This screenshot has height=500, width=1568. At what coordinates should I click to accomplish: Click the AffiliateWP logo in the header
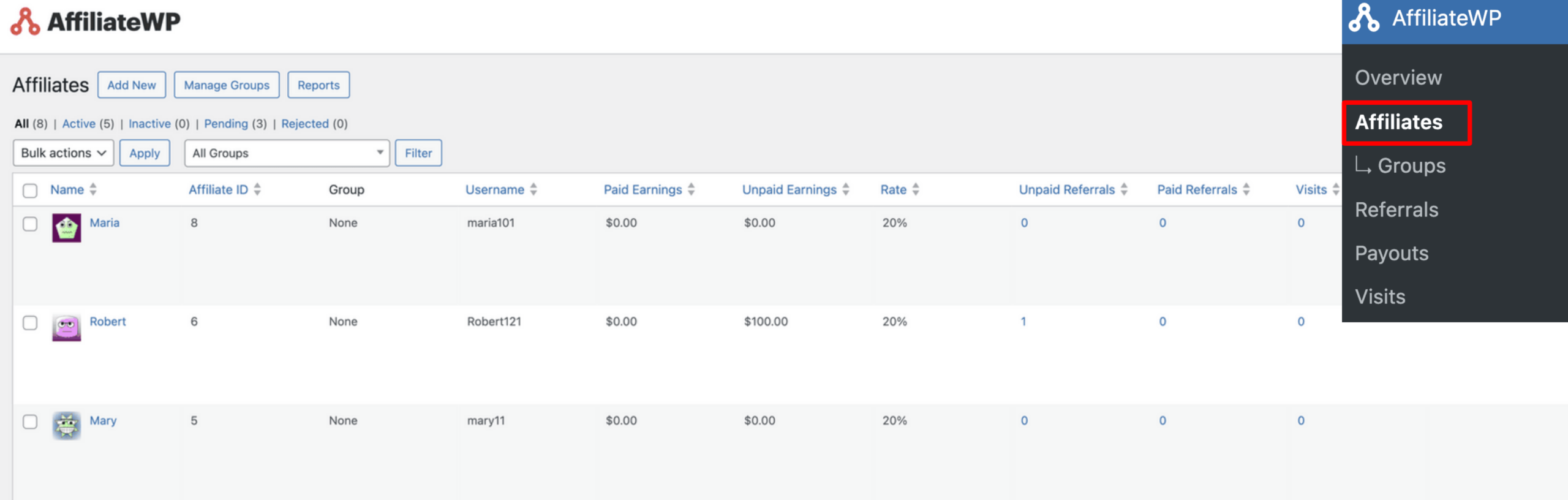click(96, 22)
